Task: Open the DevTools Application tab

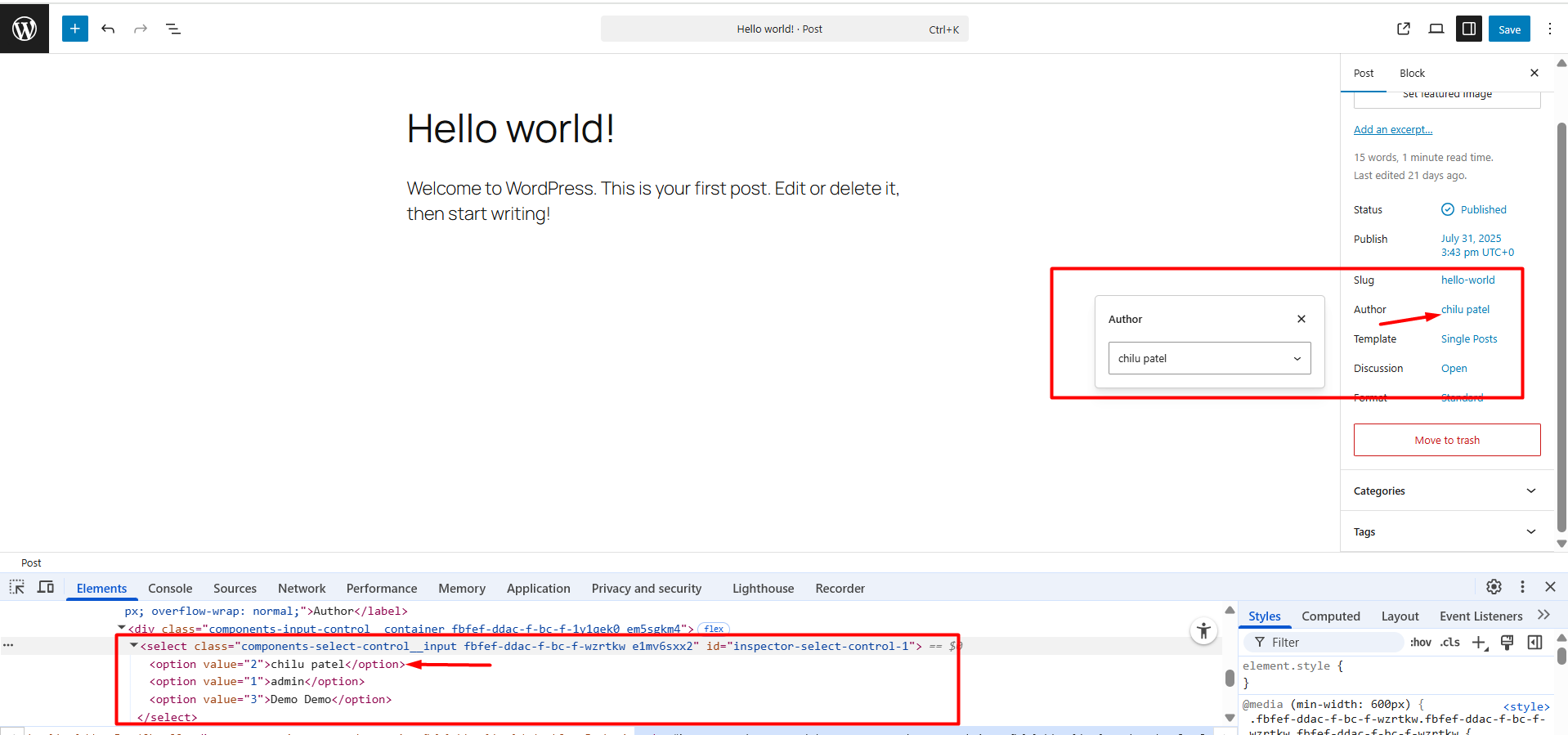Action: tap(539, 589)
